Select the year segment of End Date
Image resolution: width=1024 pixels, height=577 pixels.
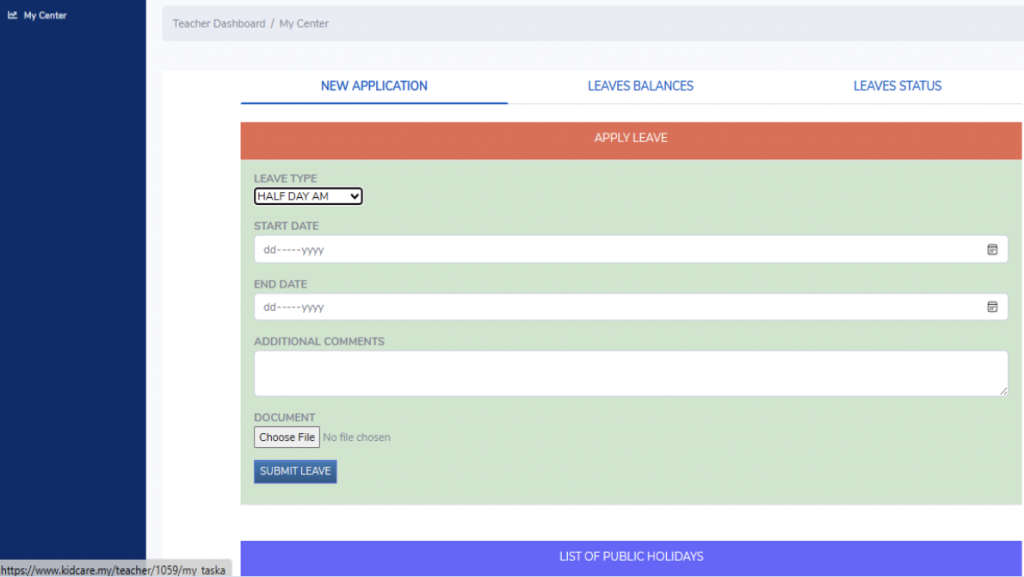point(313,307)
